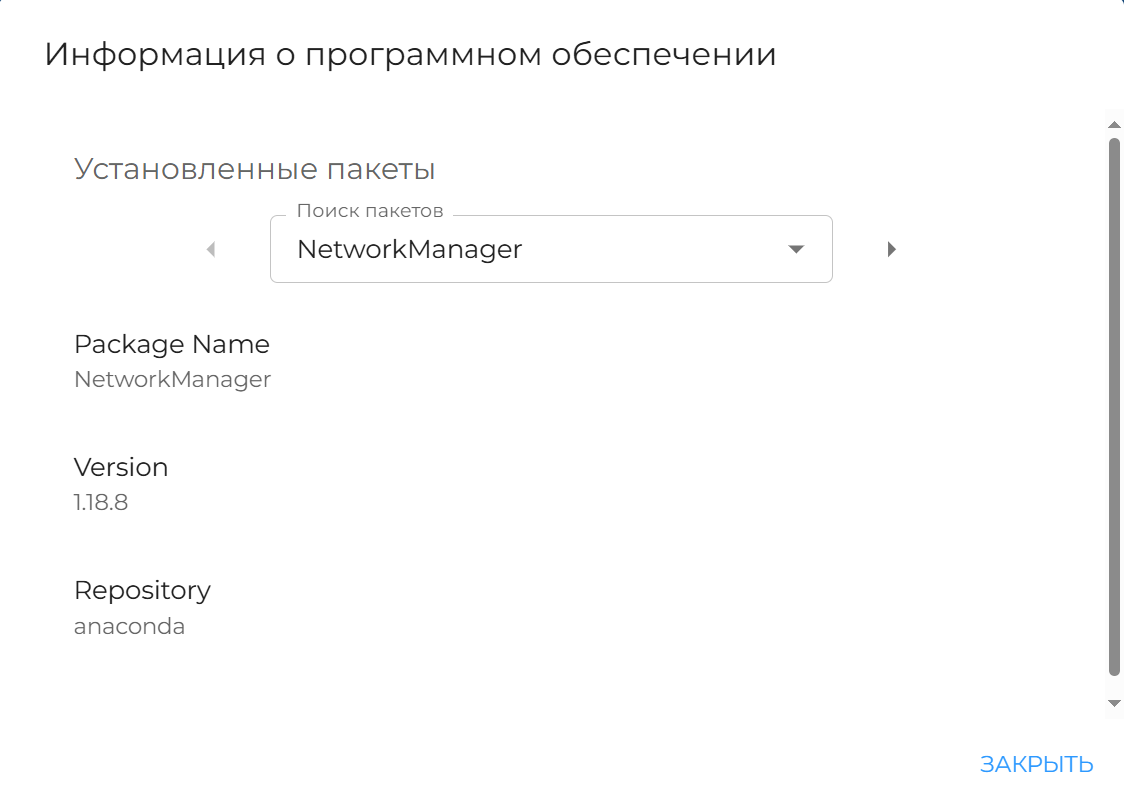Click the scrollbar up arrow
The width and height of the screenshot is (1124, 795).
[1113, 123]
